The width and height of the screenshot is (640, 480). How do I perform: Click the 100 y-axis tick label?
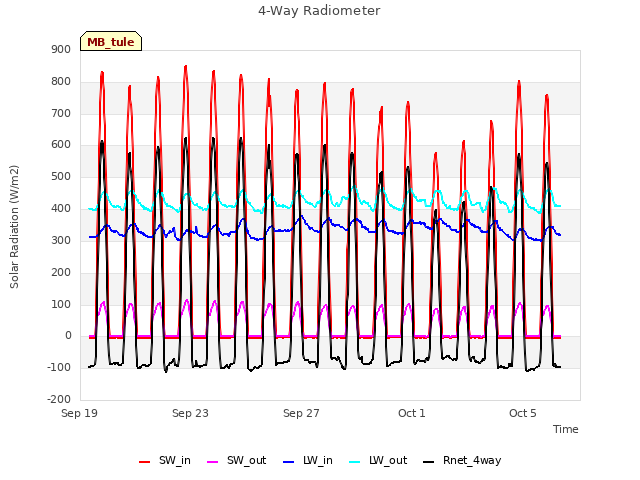click(61, 304)
